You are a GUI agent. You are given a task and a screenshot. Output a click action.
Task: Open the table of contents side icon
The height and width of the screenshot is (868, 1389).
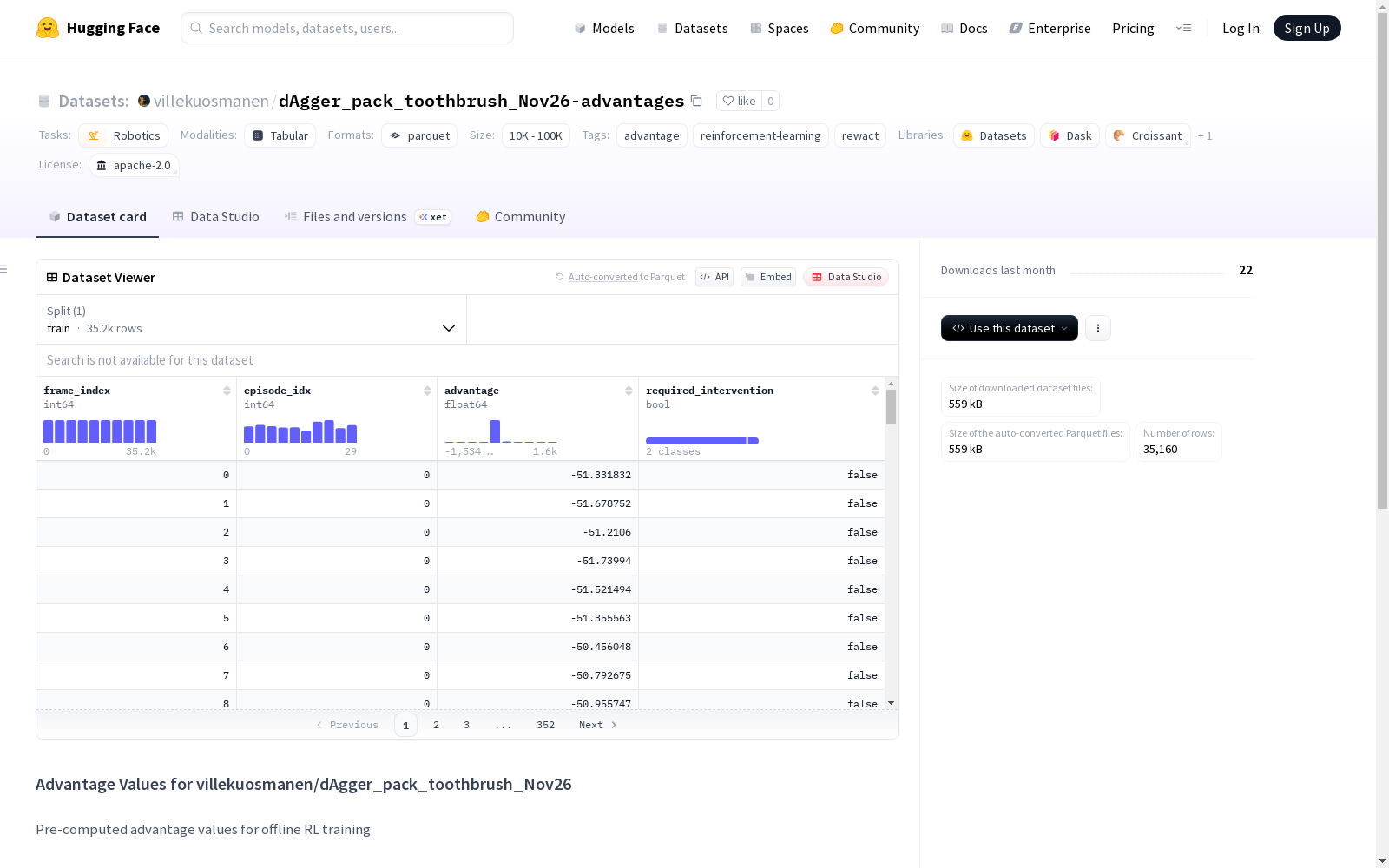click(4, 269)
